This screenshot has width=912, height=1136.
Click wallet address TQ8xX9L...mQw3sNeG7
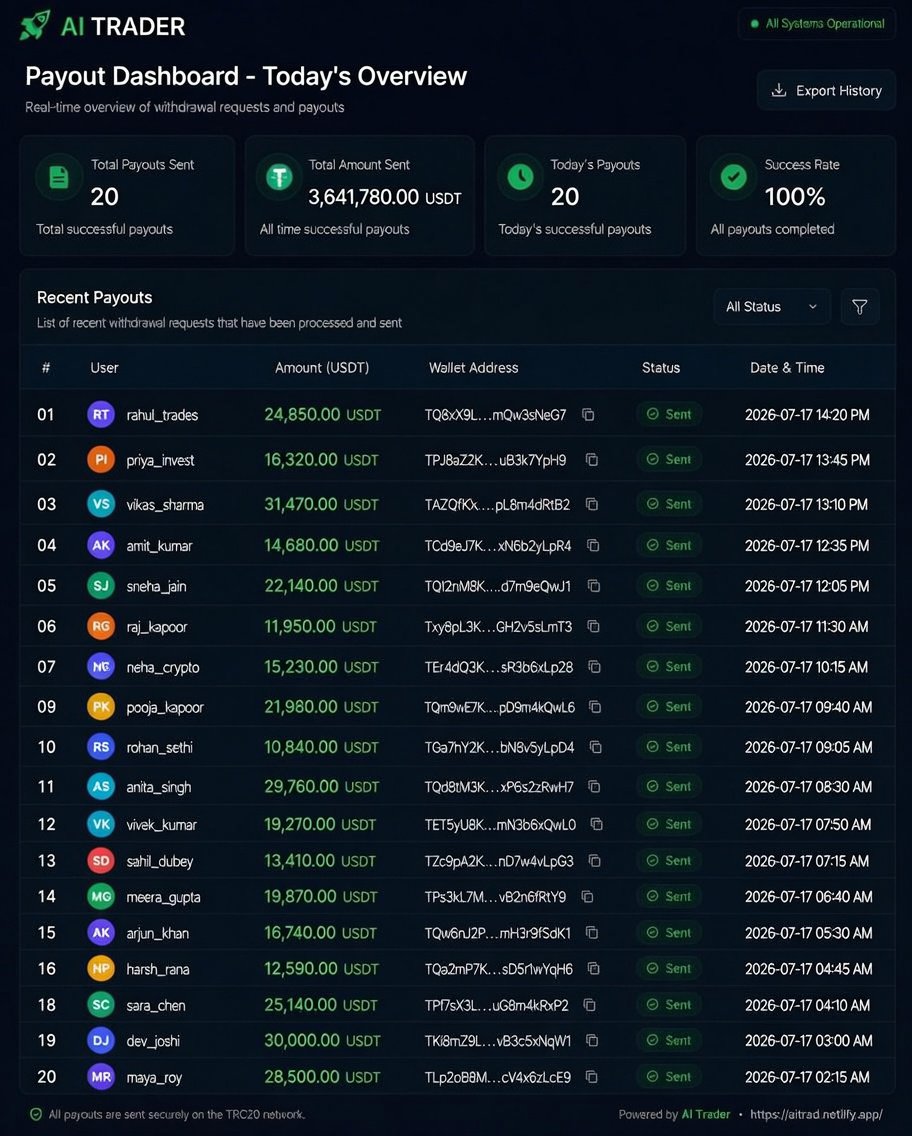point(495,415)
